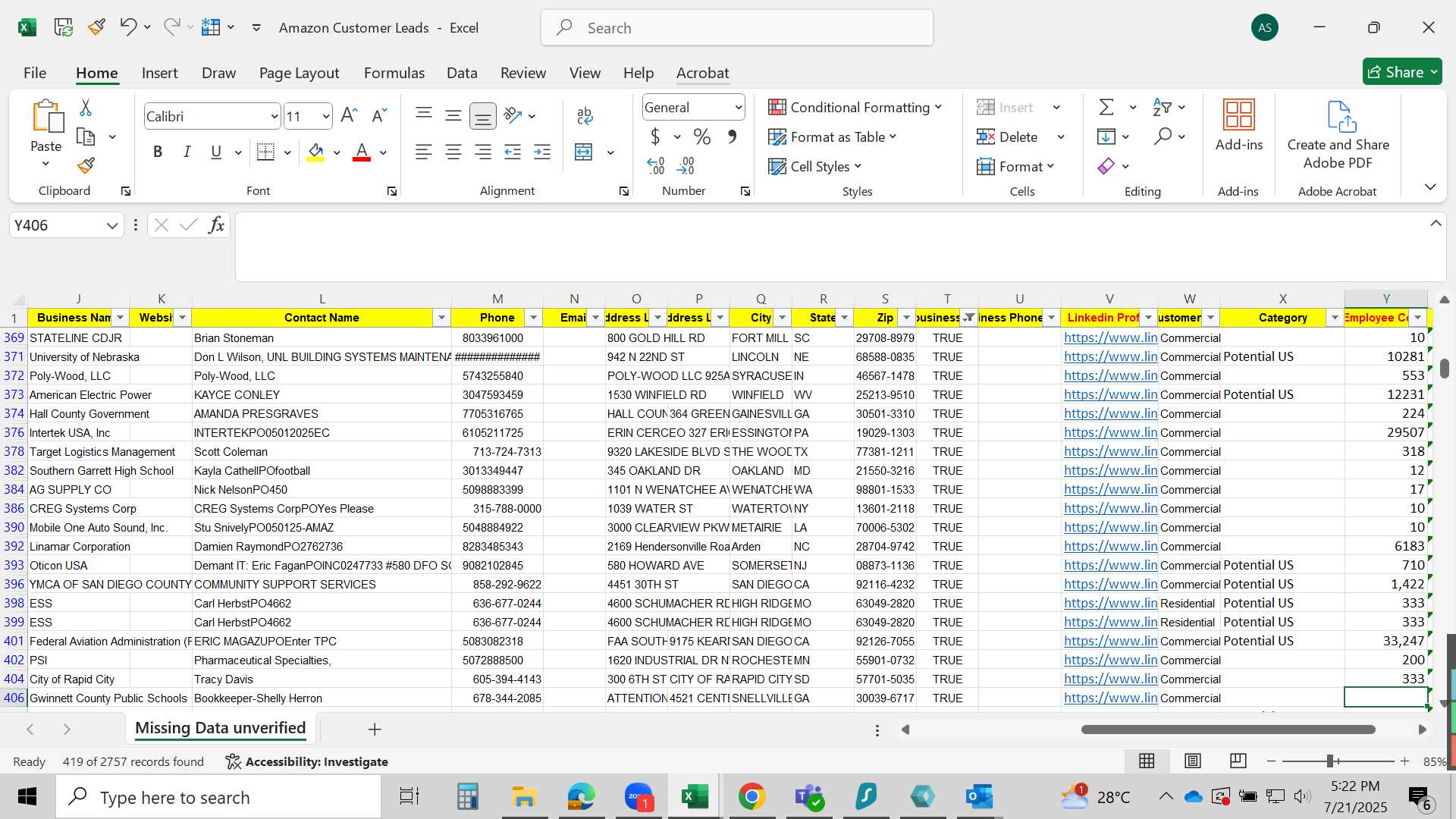Screen dimensions: 1456x819
Task: Switch to the Data tab
Action: [x=462, y=73]
